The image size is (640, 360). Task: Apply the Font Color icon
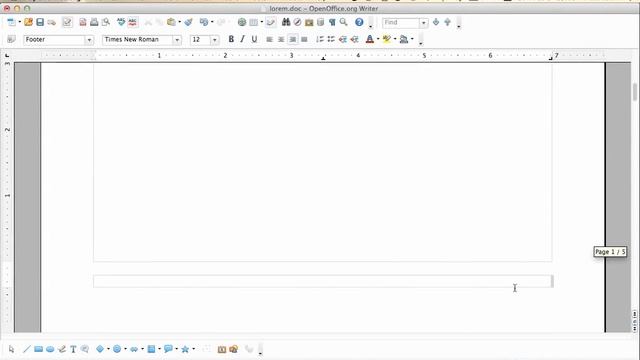tap(370, 39)
